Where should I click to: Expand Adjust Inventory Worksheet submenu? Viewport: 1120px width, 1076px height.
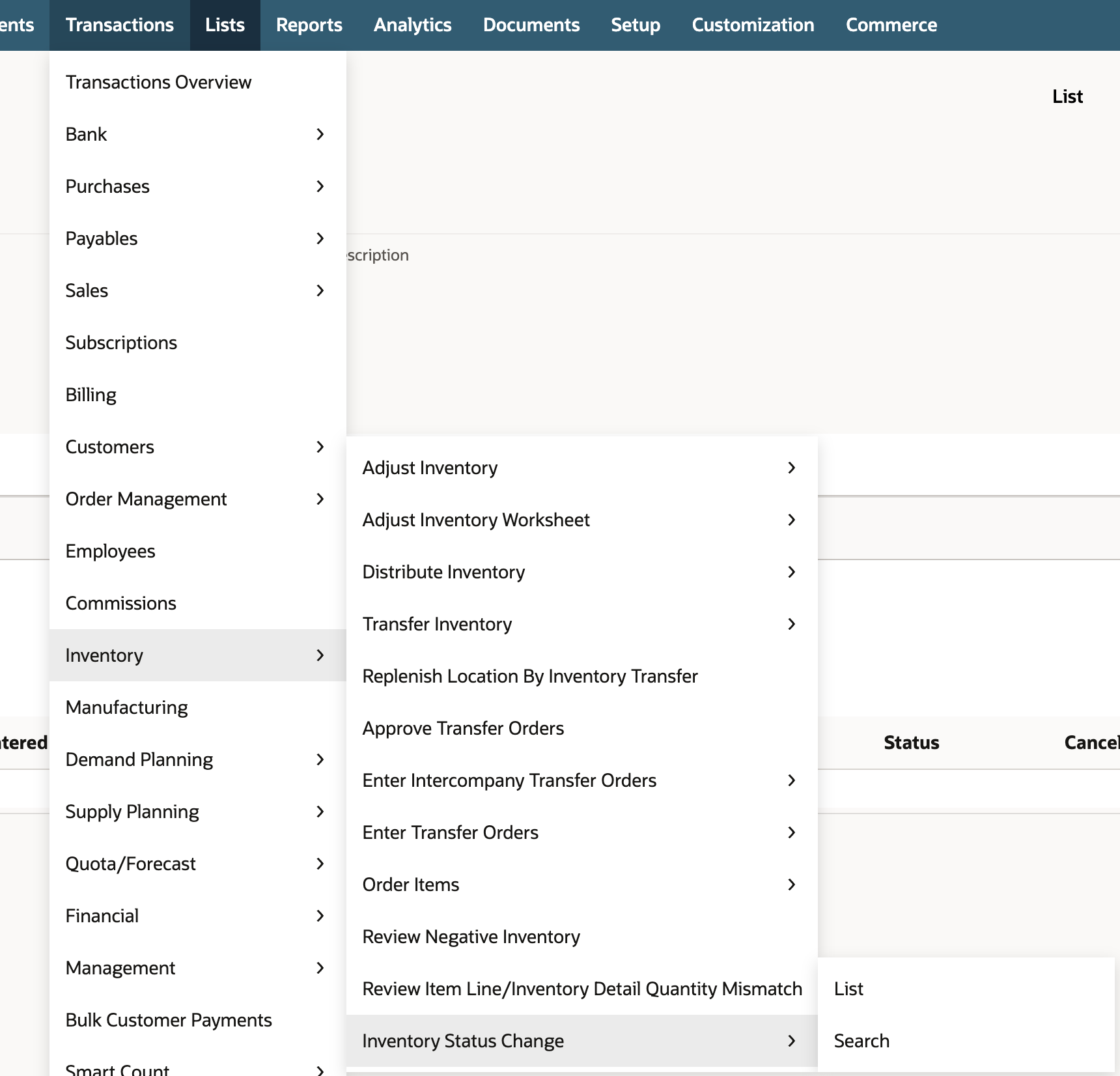pos(582,520)
